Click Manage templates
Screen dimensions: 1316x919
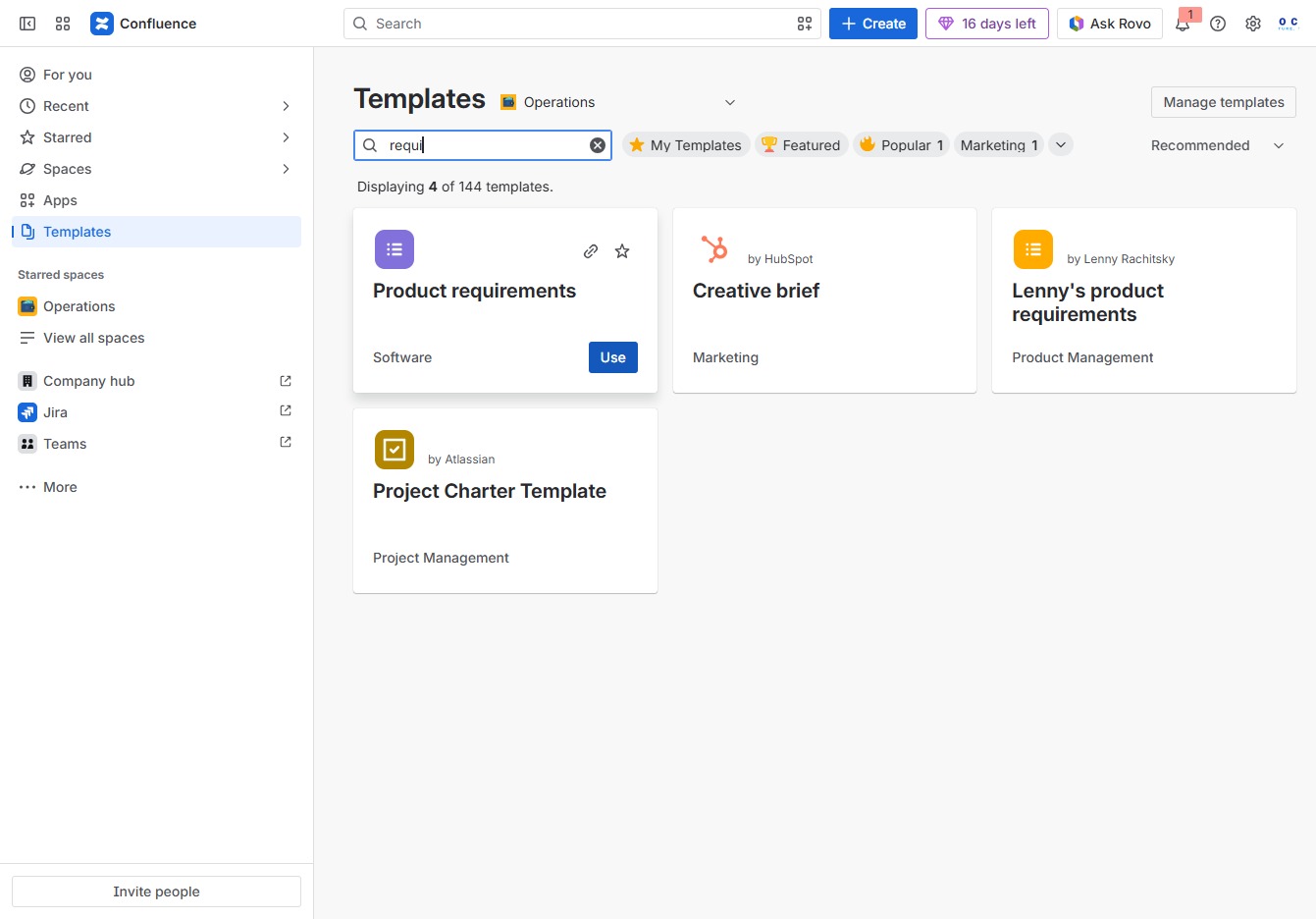click(1224, 102)
